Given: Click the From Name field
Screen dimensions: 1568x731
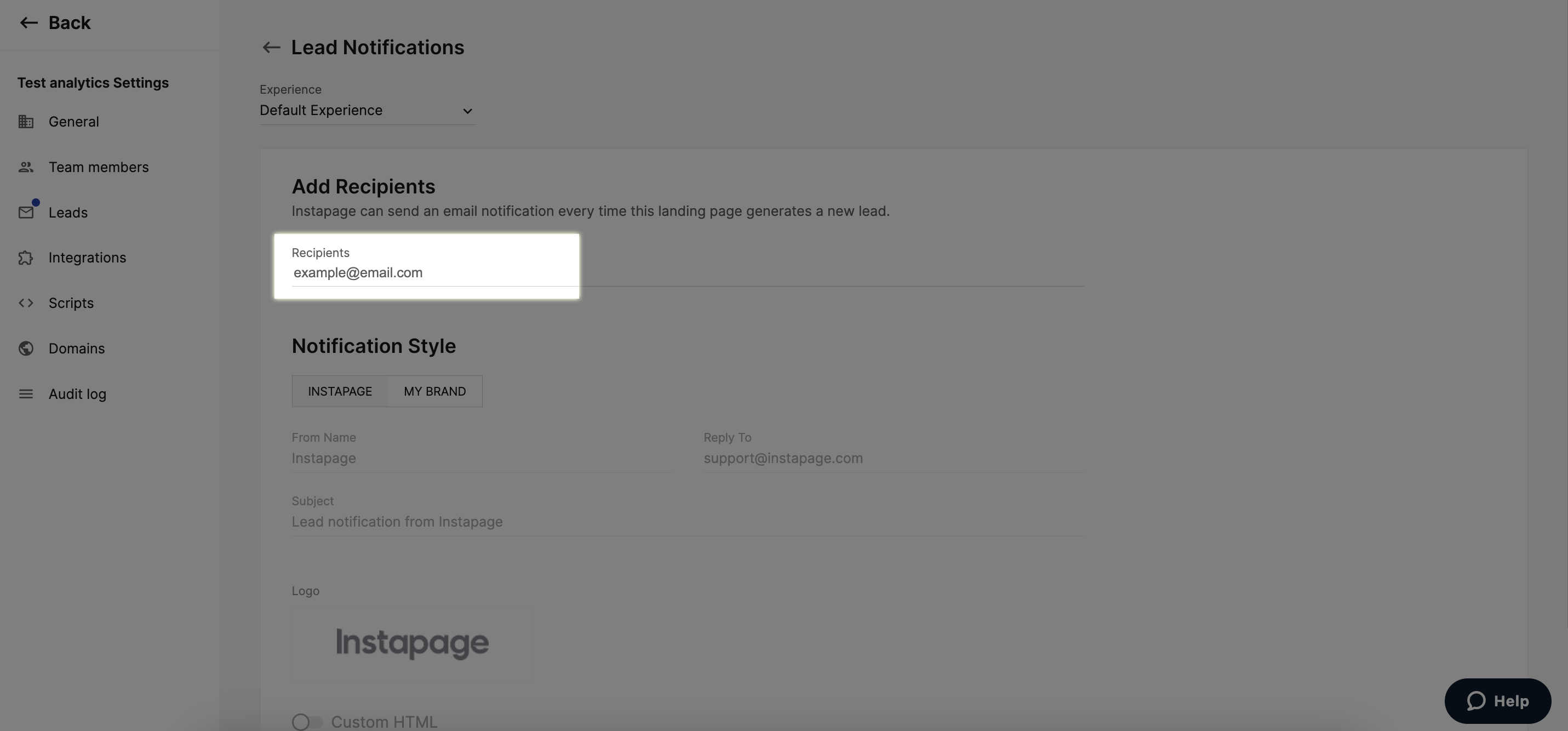Looking at the screenshot, I should pyautogui.click(x=482, y=459).
